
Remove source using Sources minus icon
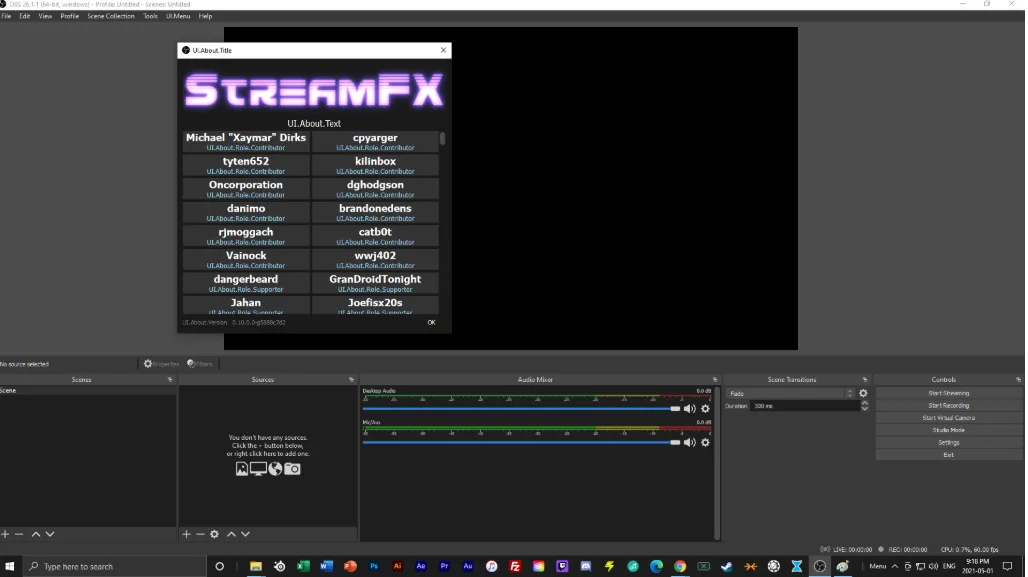pyautogui.click(x=200, y=534)
